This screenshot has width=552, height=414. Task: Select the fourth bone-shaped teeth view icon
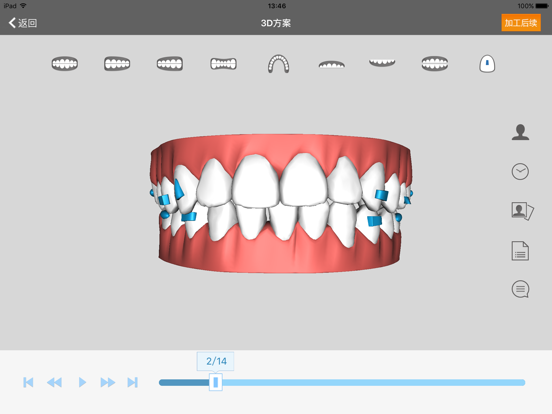(224, 64)
